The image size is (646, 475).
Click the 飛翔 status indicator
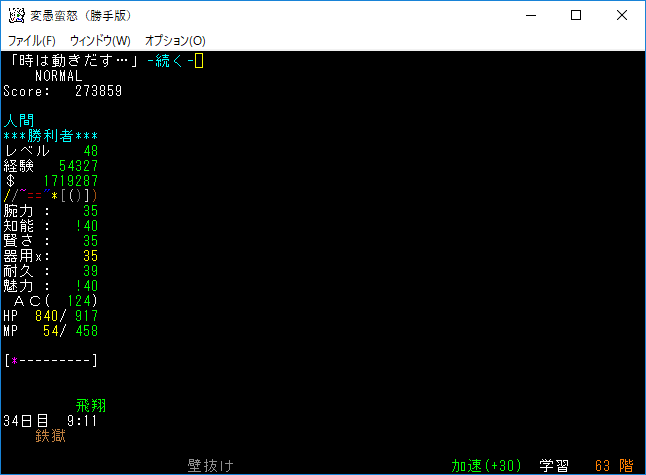(91, 406)
